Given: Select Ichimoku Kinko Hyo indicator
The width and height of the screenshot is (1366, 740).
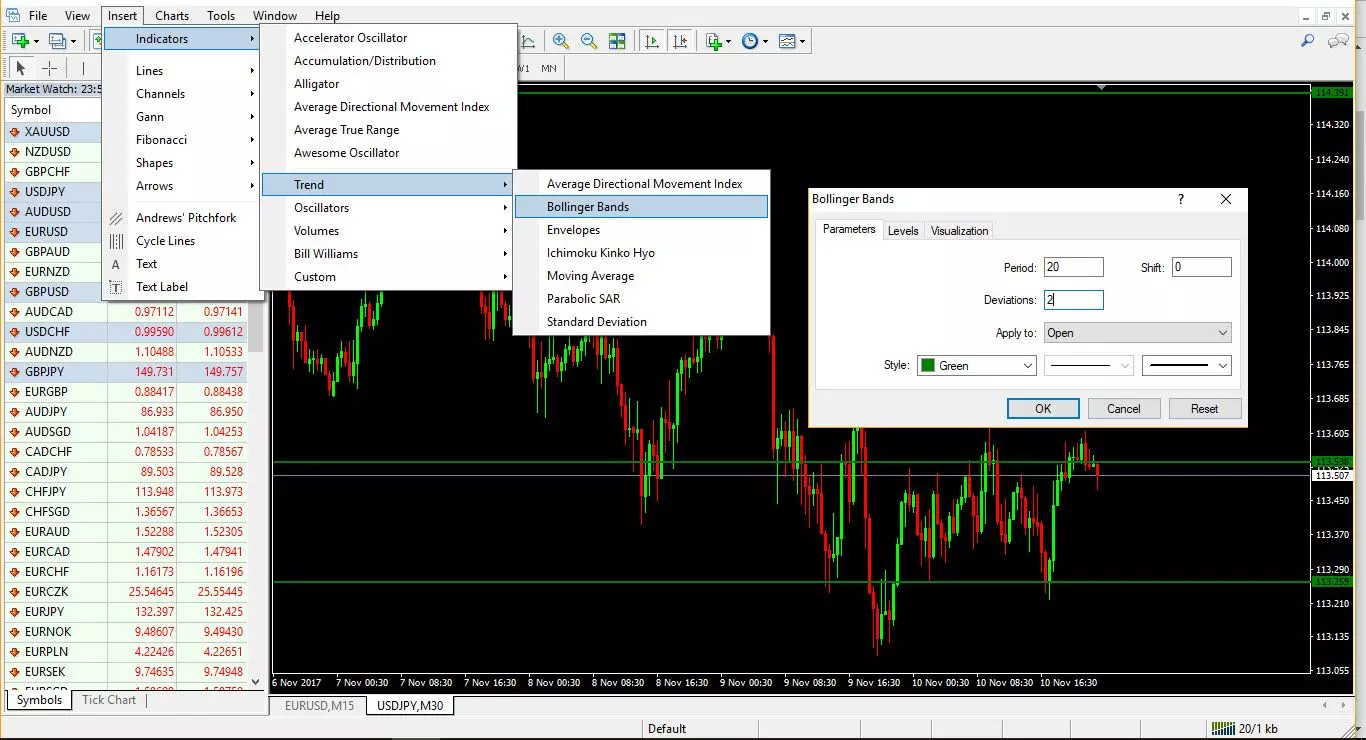Looking at the screenshot, I should coord(641,253).
